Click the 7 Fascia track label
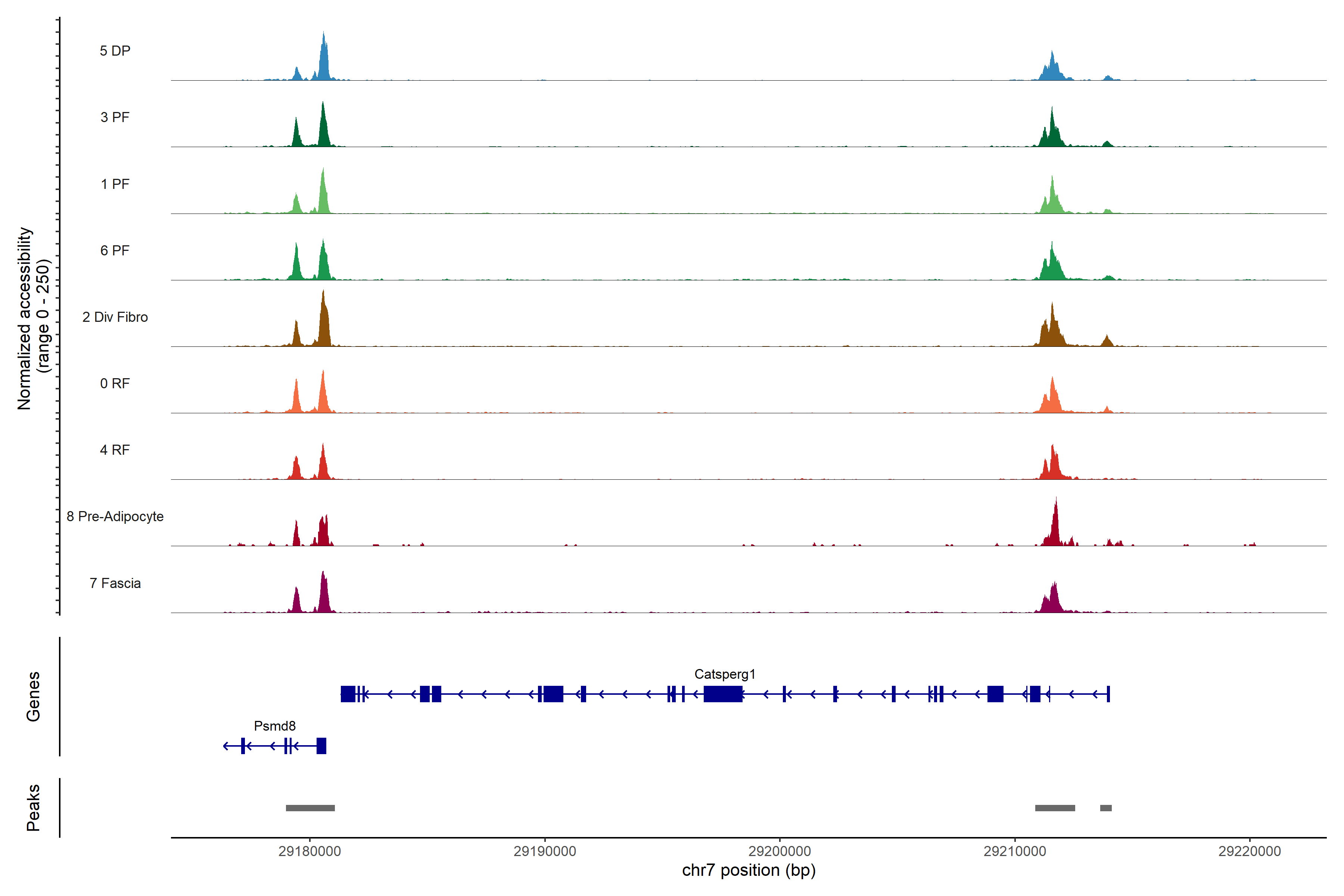 click(x=115, y=584)
